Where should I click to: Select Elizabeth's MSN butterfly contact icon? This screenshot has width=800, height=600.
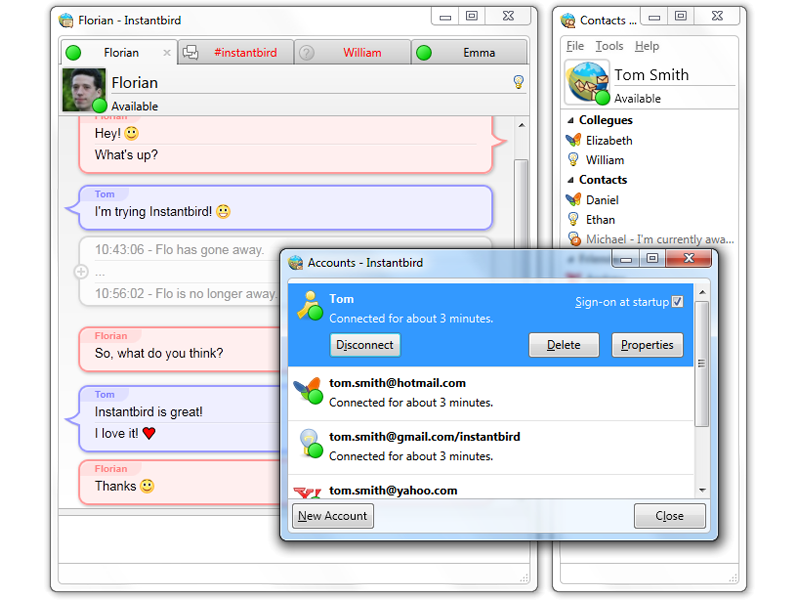pos(573,140)
